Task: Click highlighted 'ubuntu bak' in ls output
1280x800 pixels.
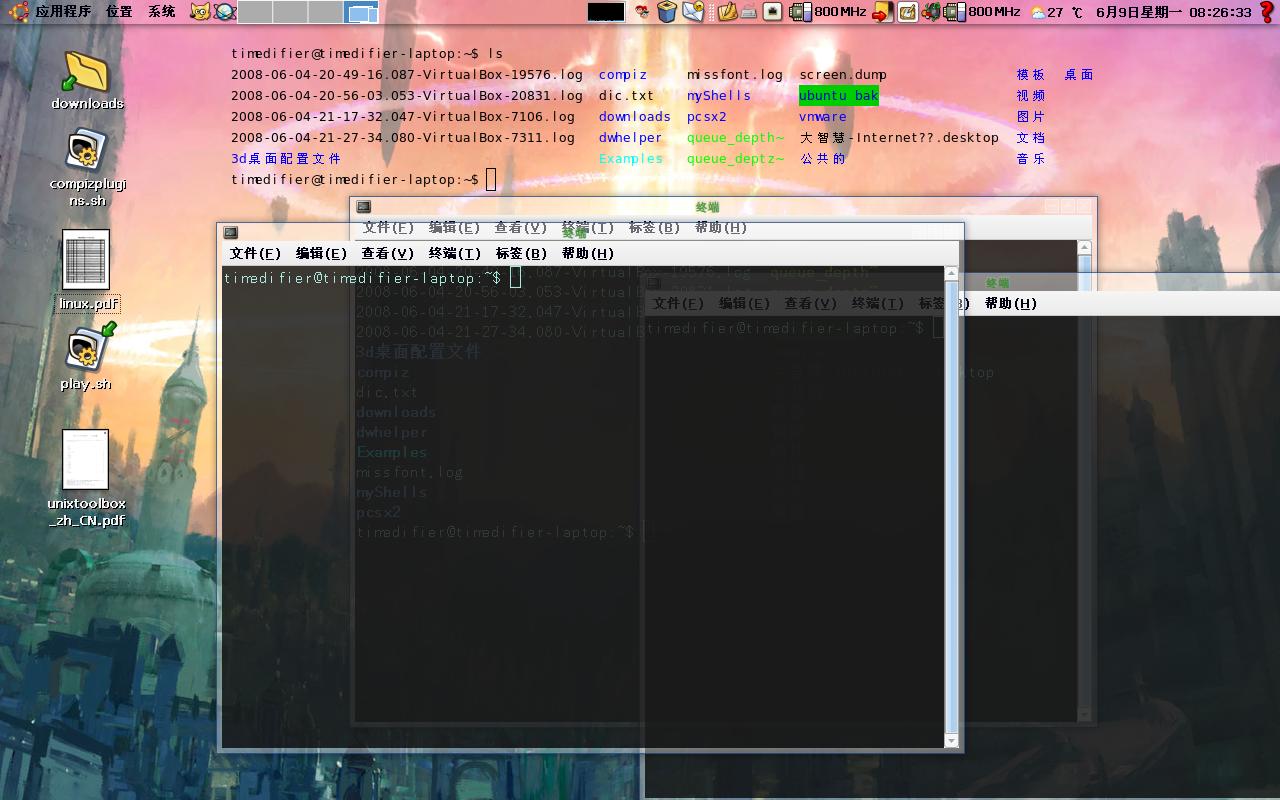Action: tap(838, 96)
